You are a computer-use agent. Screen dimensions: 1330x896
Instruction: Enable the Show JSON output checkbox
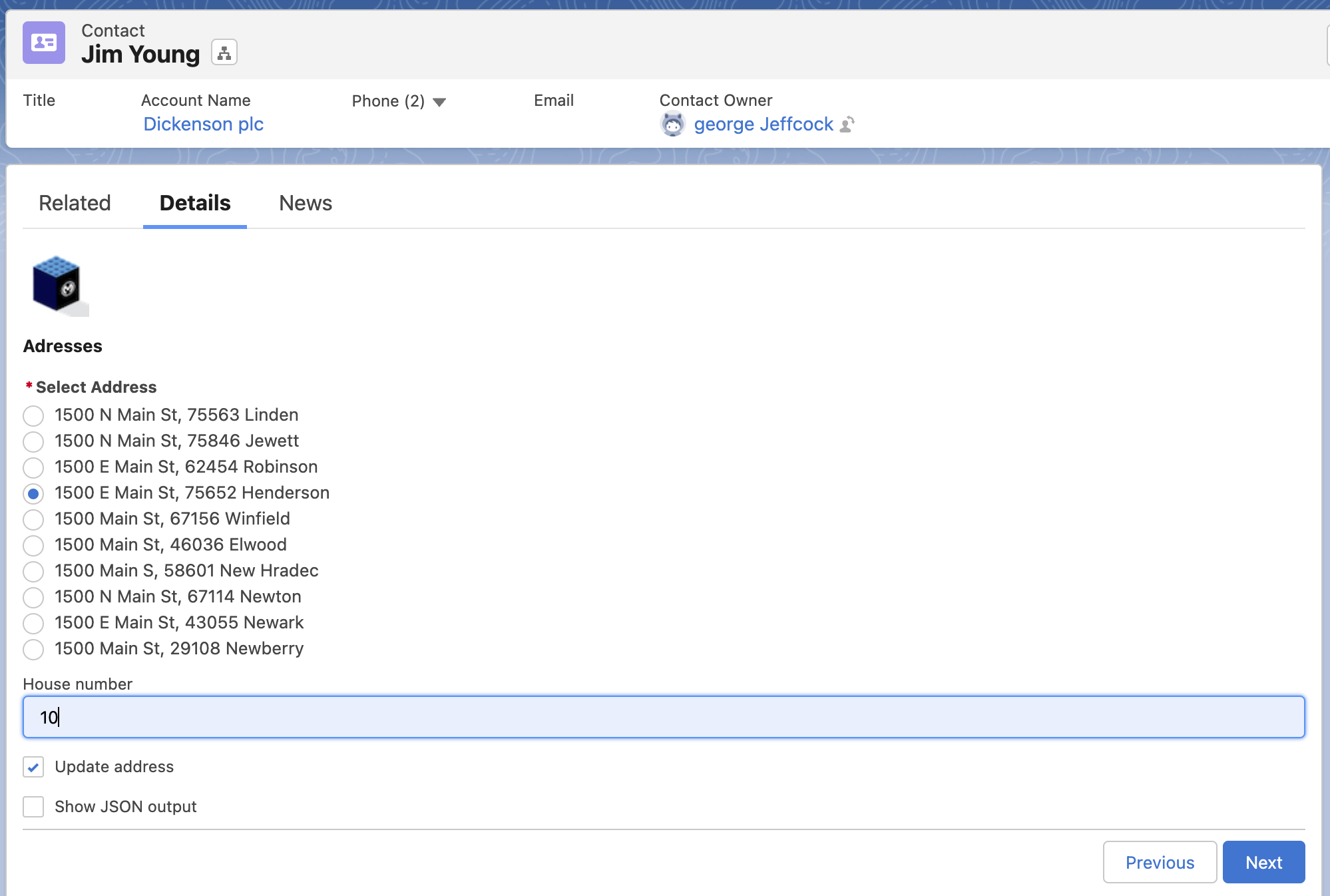pos(33,805)
